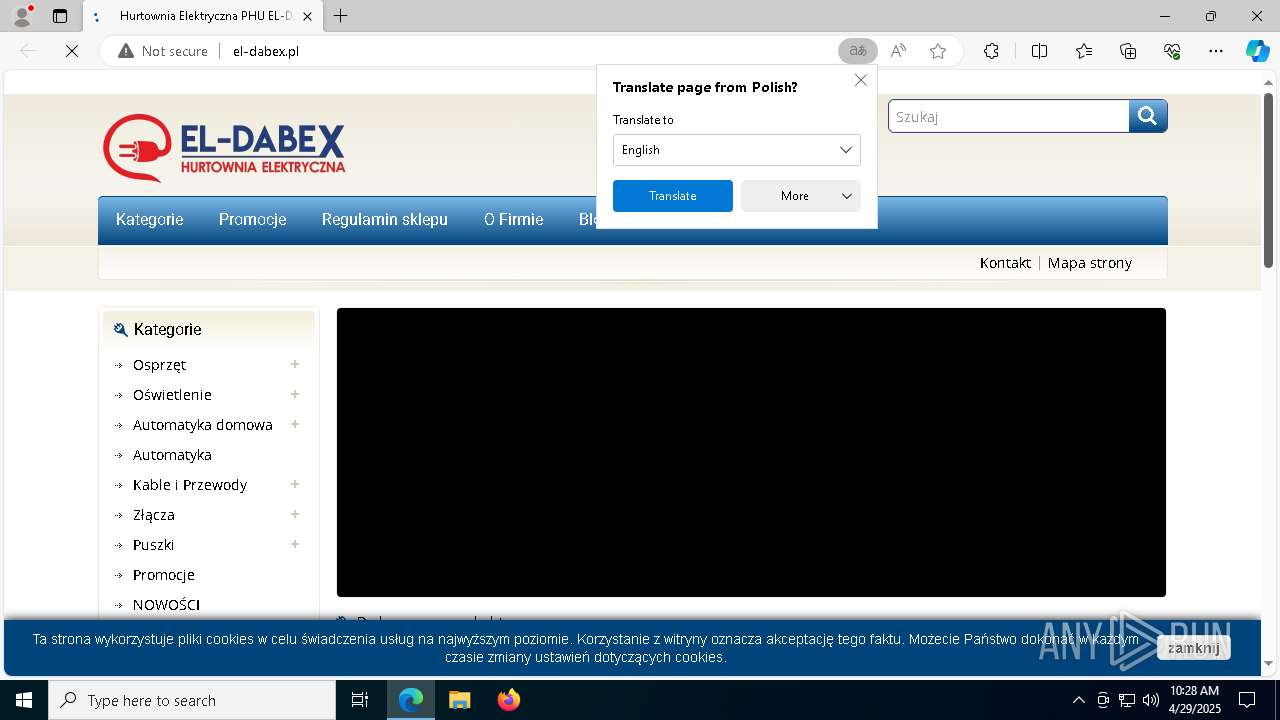
Task: Click the address bar URL el-dabex.pl
Action: coord(266,51)
